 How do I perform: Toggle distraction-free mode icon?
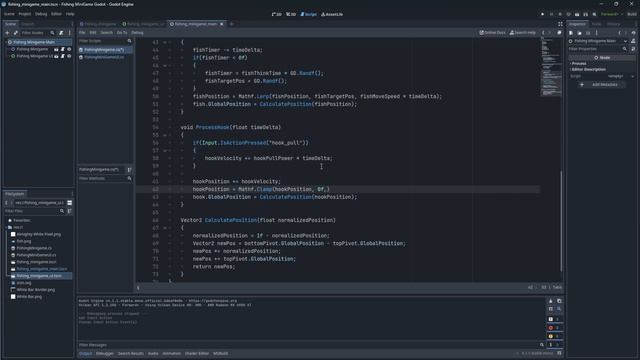(x=560, y=24)
